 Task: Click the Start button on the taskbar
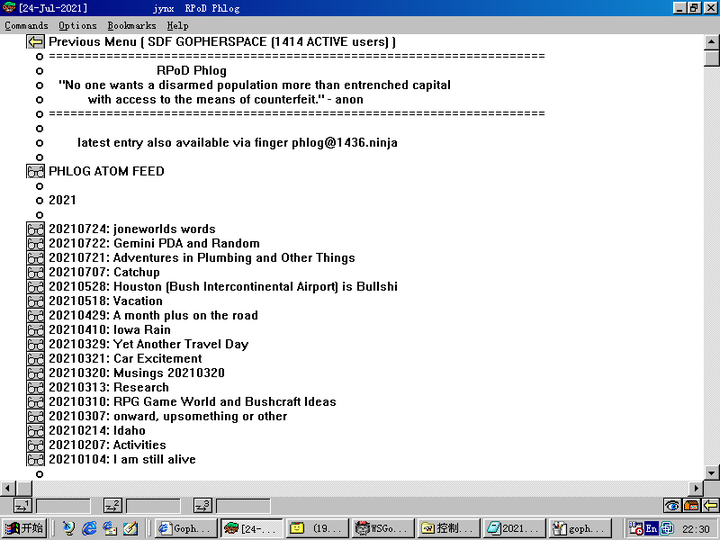(x=25, y=528)
